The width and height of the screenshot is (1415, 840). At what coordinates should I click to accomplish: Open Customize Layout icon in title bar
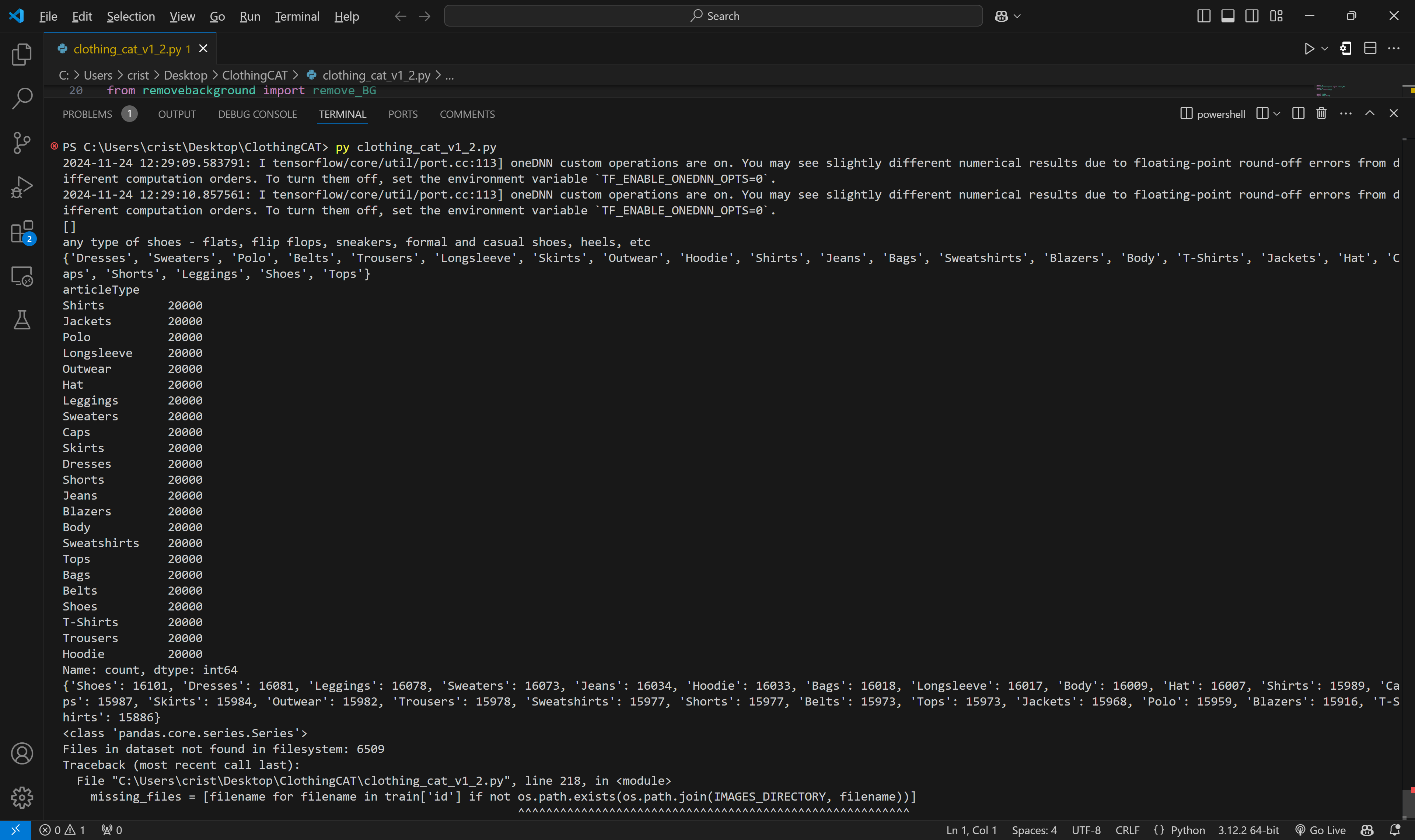click(x=1276, y=16)
